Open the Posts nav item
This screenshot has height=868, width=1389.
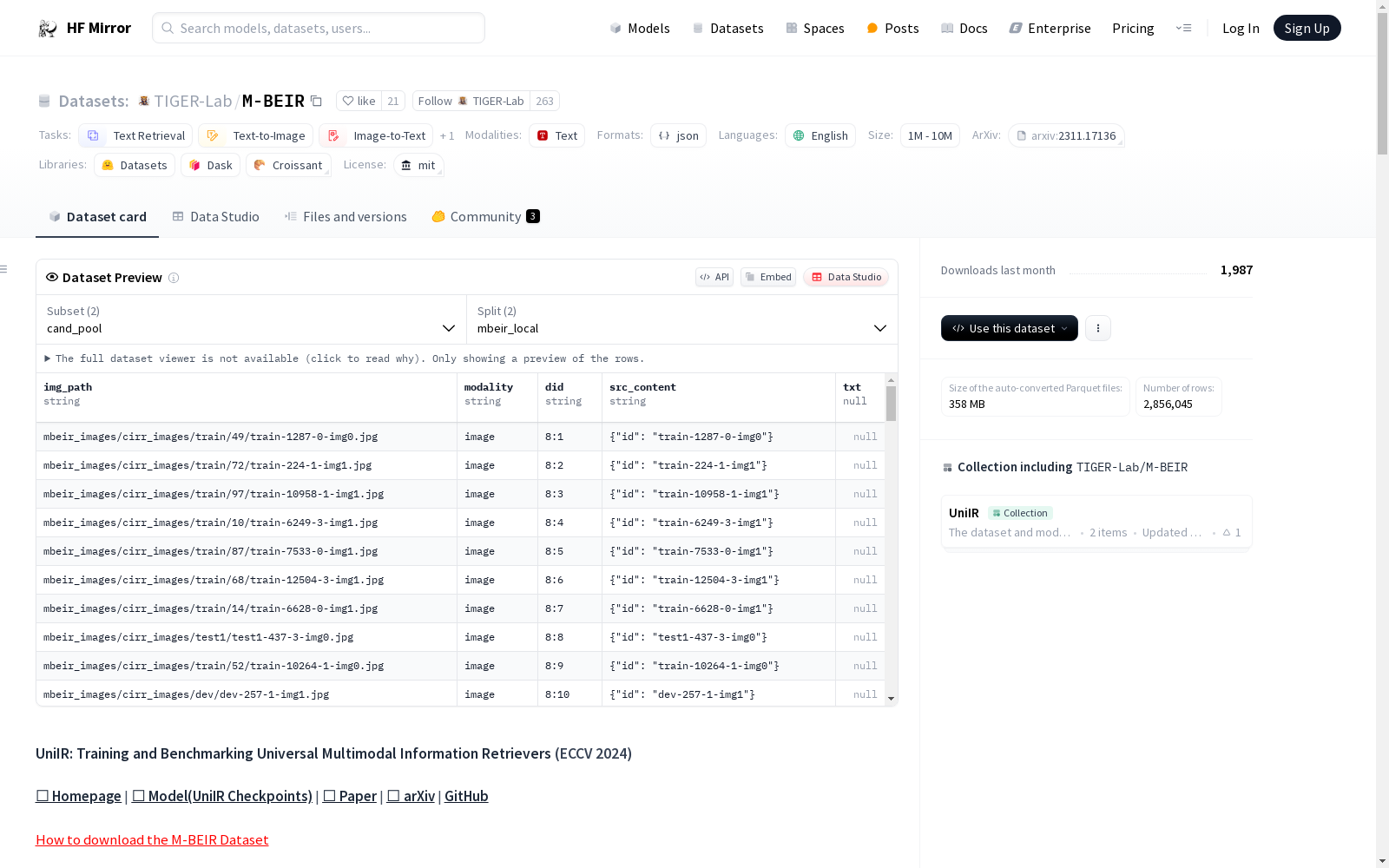892,28
